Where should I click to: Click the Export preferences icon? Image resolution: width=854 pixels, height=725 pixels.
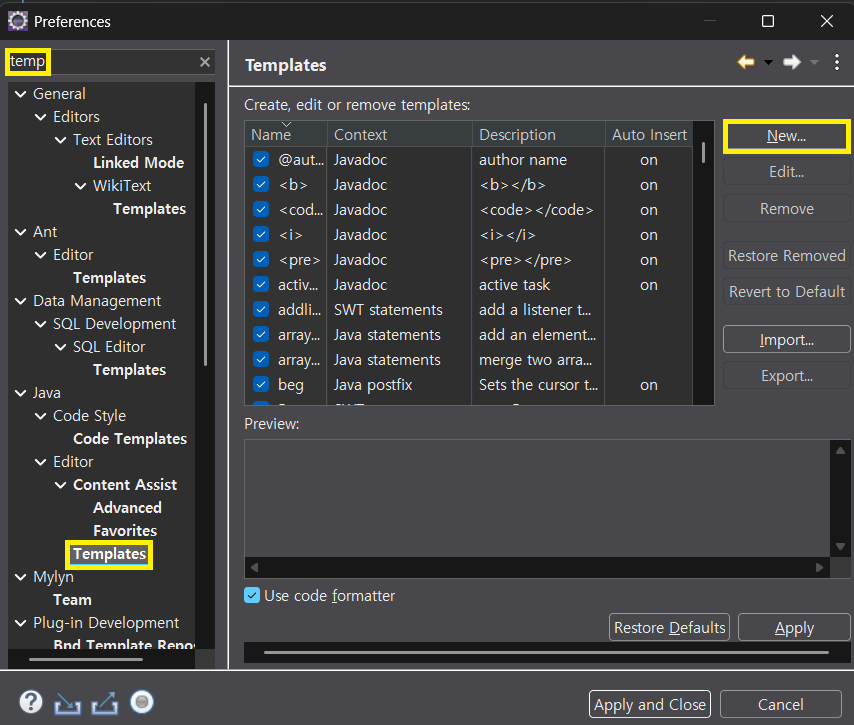click(x=105, y=703)
